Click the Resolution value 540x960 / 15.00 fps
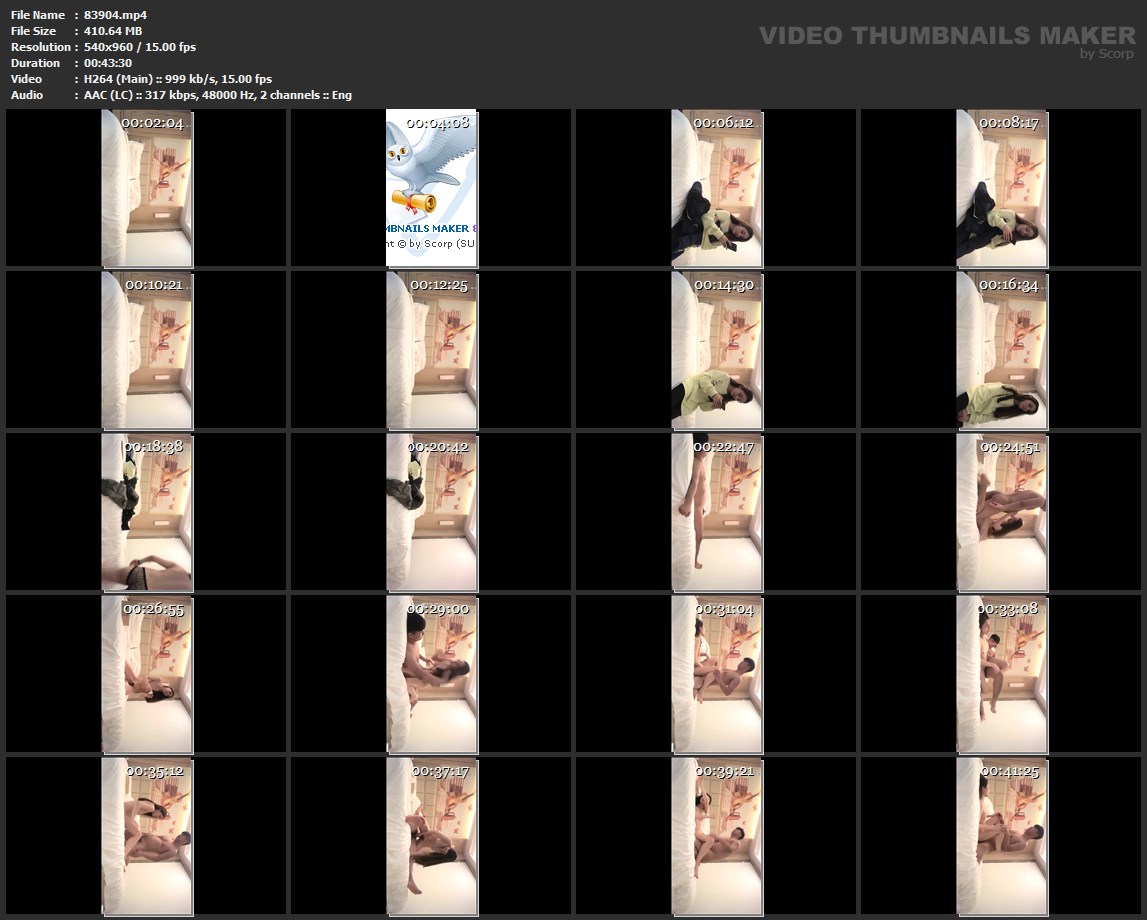Image resolution: width=1147 pixels, height=920 pixels. click(x=139, y=47)
